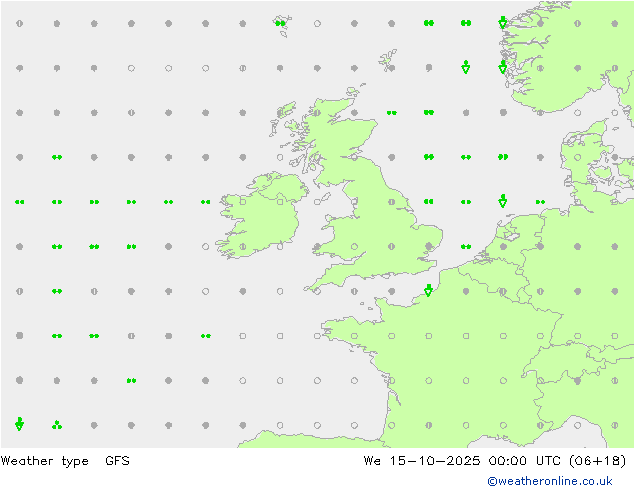Click the green shower symbol in the North Sea west of Denmark

point(503,201)
